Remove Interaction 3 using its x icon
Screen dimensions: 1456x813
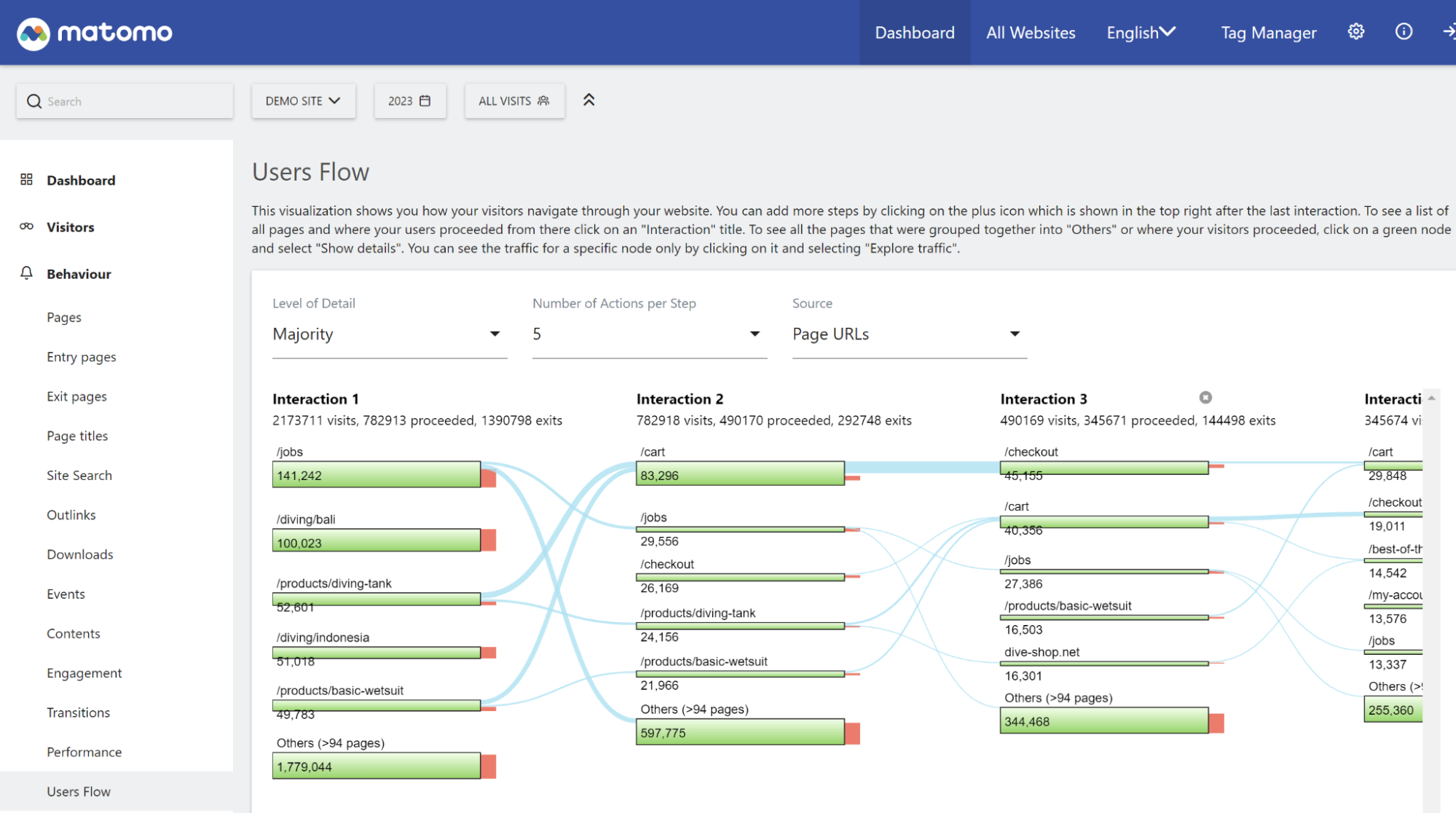point(1205,398)
